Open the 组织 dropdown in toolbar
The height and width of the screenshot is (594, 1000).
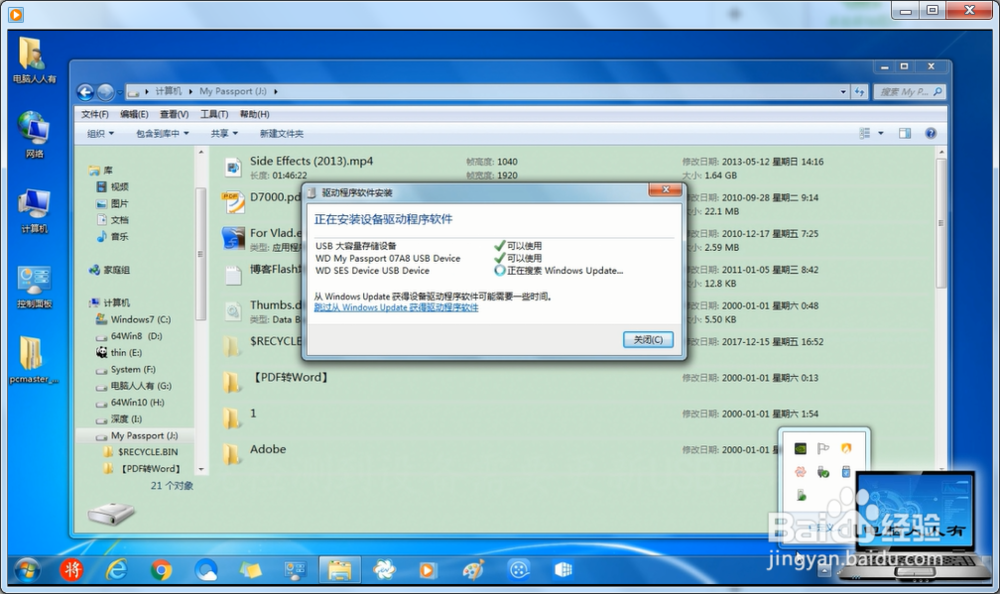tap(100, 133)
